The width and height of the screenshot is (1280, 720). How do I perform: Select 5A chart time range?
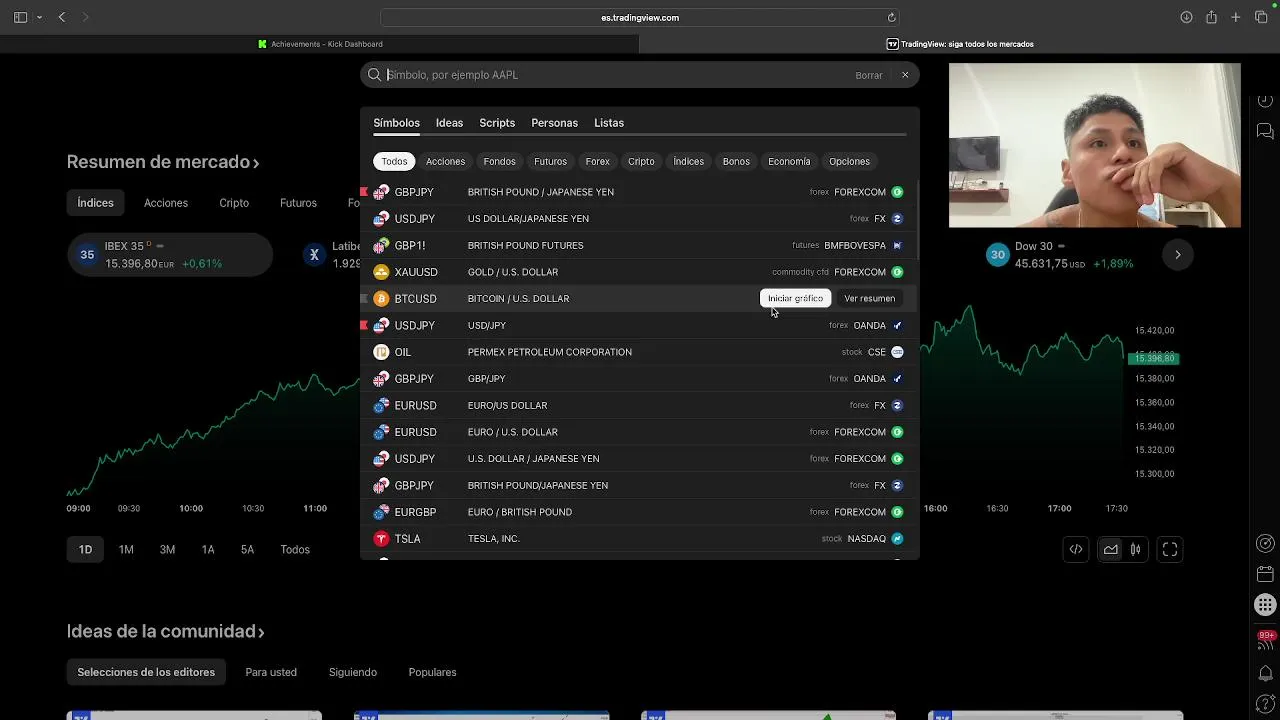[x=247, y=549]
